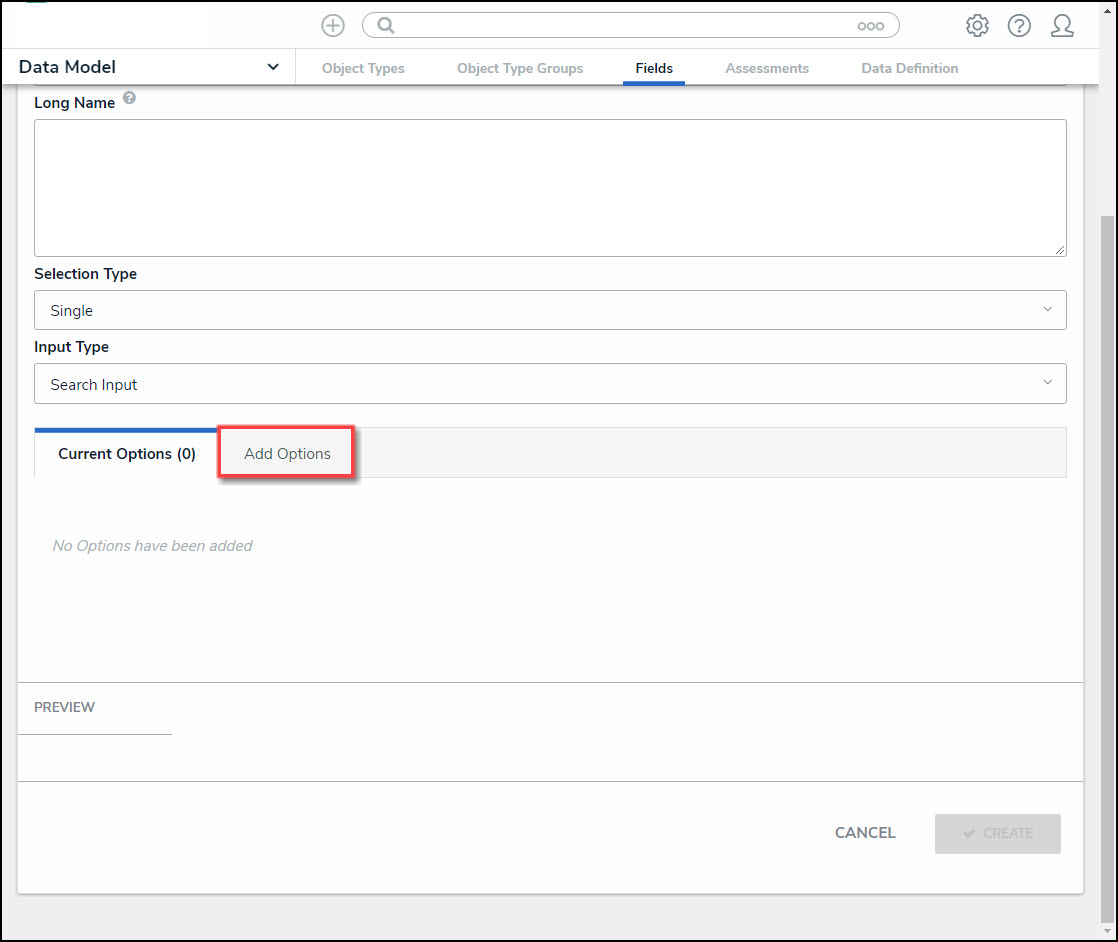Switch to the Object Types tab

pyautogui.click(x=363, y=68)
